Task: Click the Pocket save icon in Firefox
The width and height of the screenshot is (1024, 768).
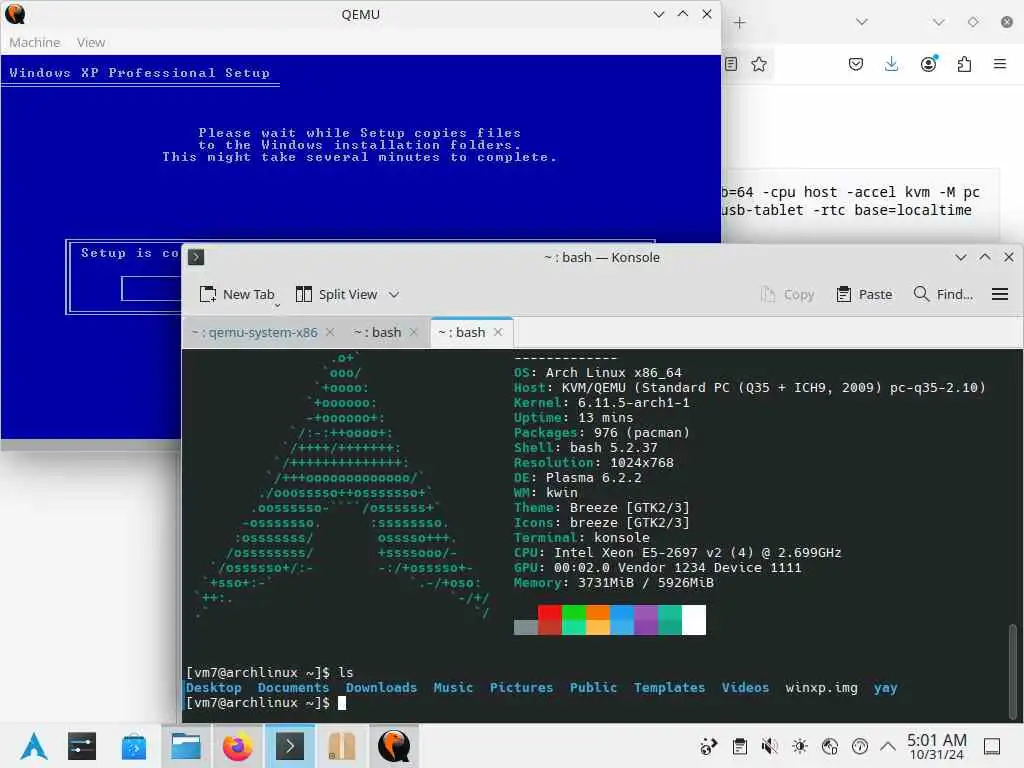Action: pos(856,64)
